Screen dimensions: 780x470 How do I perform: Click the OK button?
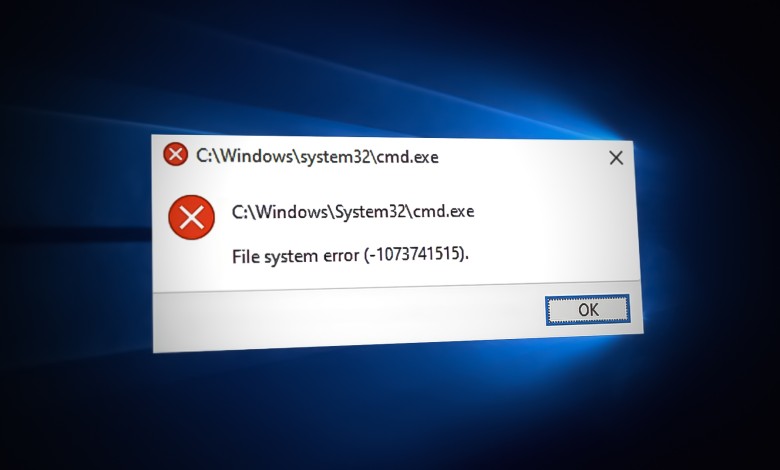tap(587, 310)
